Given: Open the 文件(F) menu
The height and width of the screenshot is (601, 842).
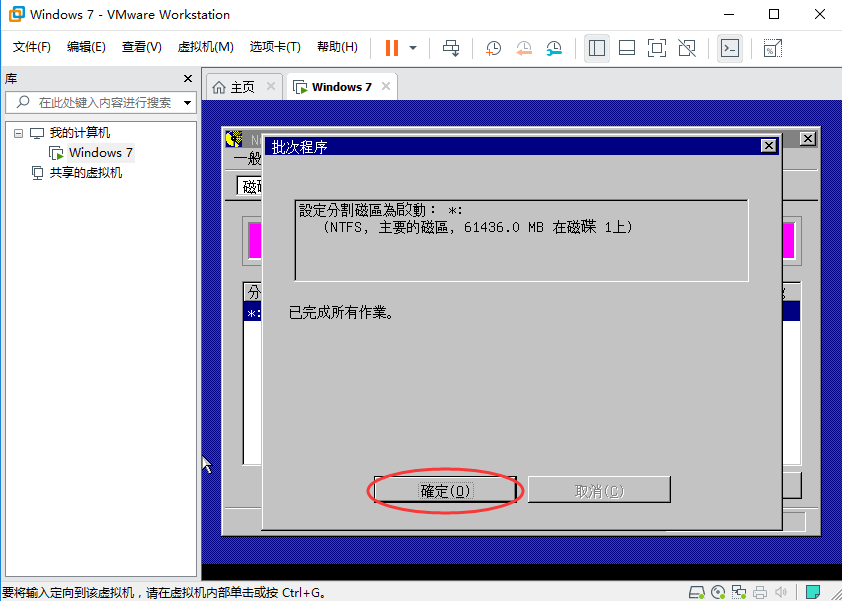Looking at the screenshot, I should pos(32,47).
